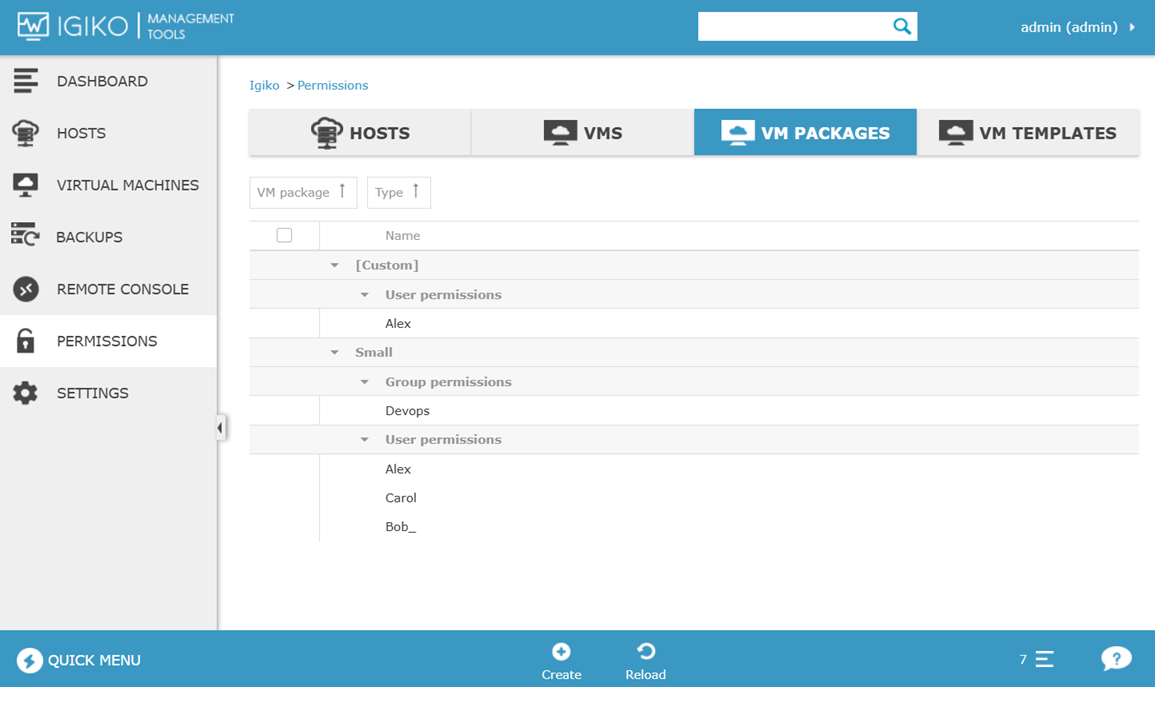Screen dimensions: 1155x710
Task: Tick the select-all checkbox in table header
Action: click(x=284, y=235)
